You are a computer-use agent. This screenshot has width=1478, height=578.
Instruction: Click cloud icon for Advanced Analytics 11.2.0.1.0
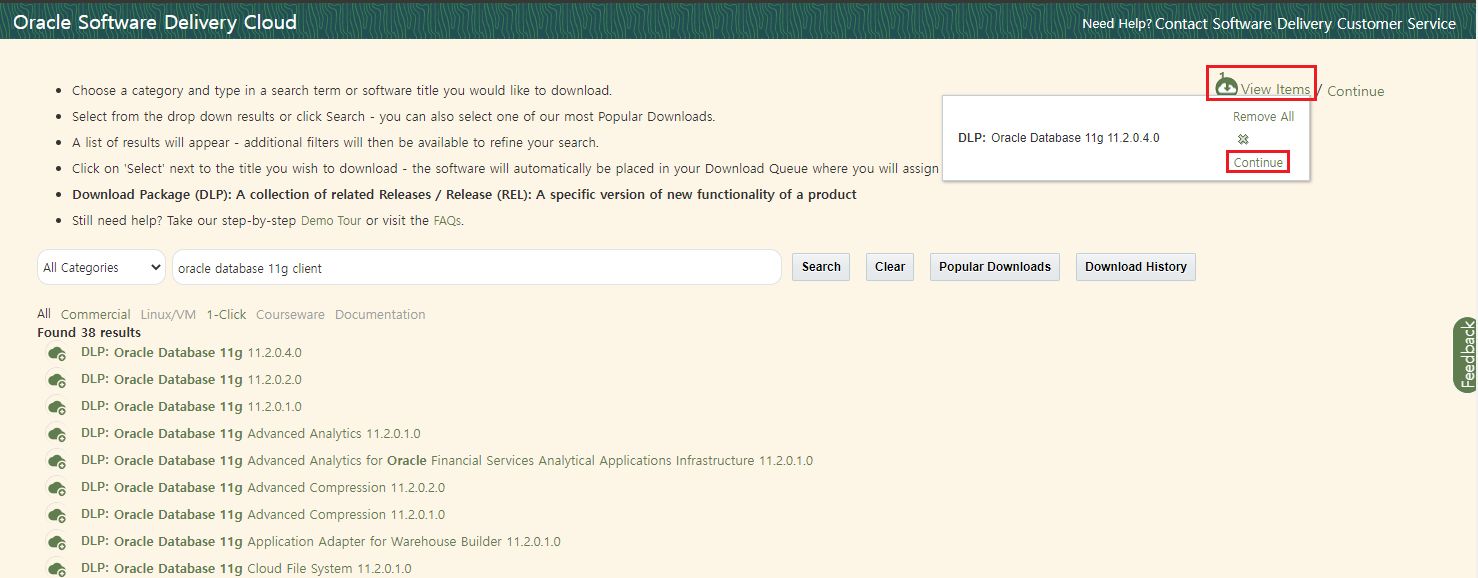[57, 434]
